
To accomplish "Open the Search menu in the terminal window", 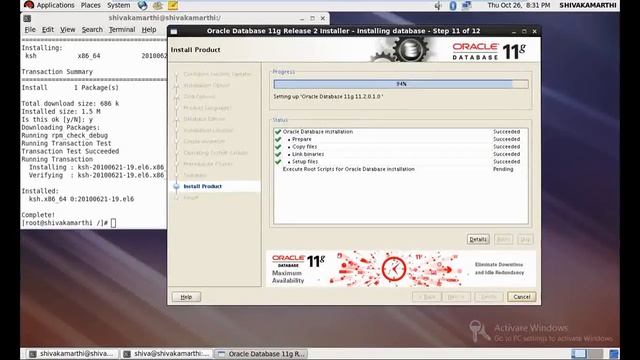I will click(x=92, y=30).
